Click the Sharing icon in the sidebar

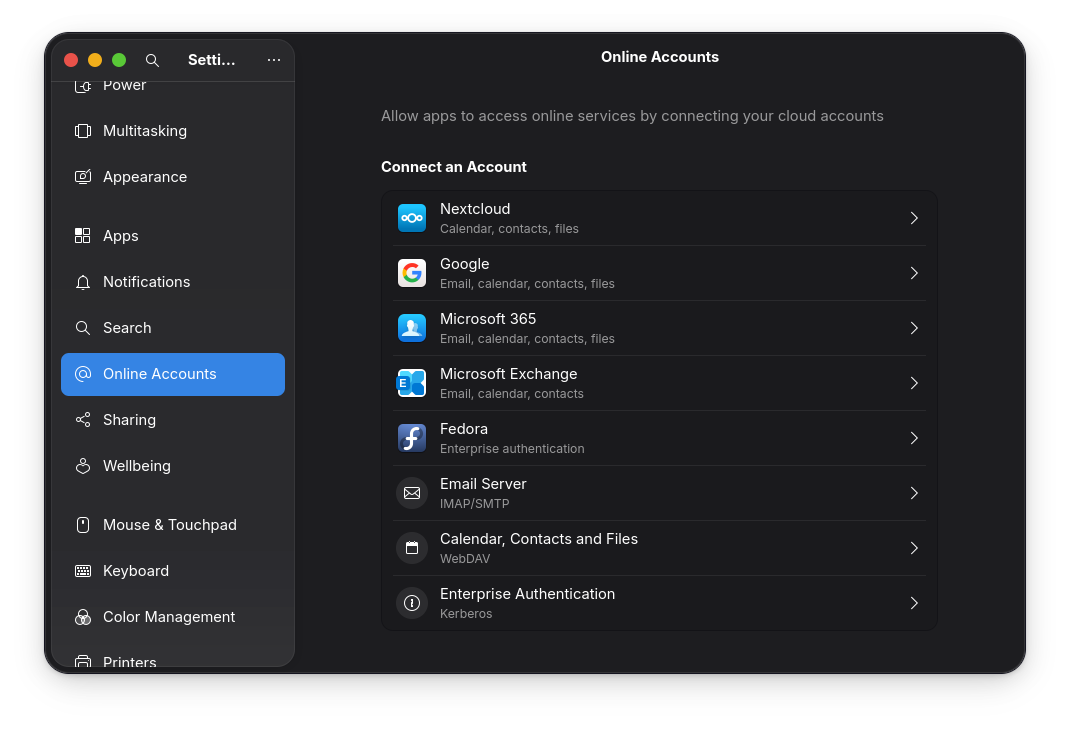tap(83, 420)
